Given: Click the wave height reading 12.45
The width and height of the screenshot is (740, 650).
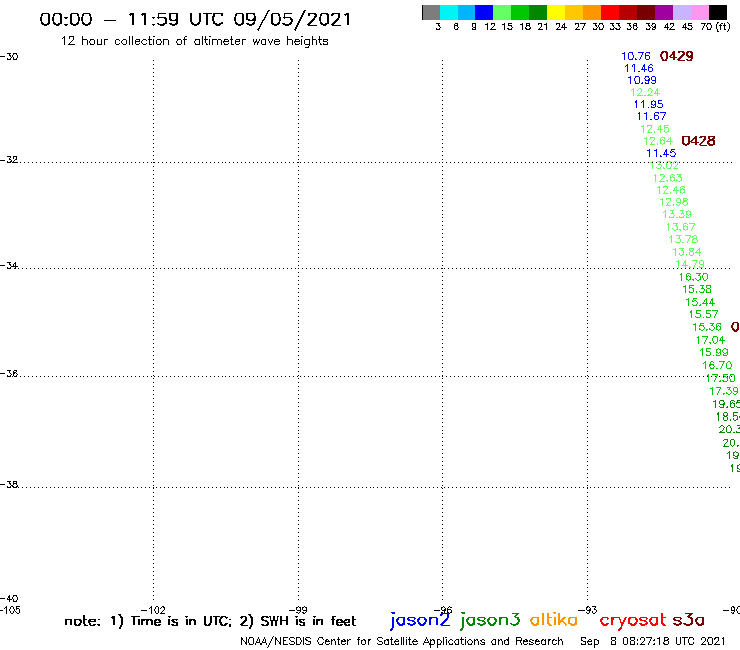Looking at the screenshot, I should point(655,129).
